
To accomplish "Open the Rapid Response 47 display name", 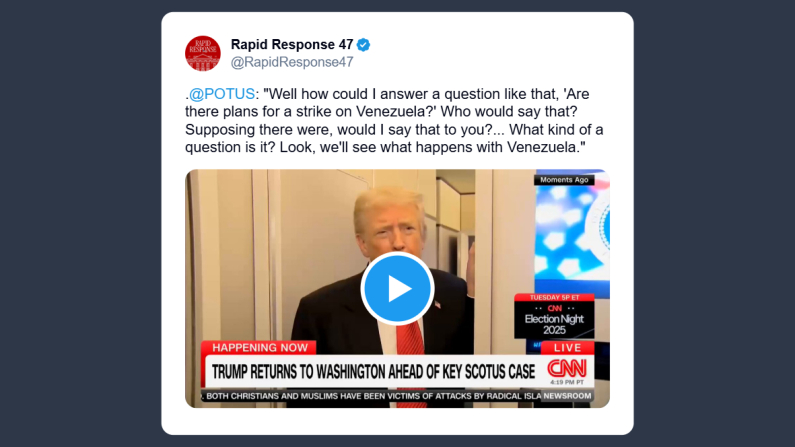I will [292, 45].
